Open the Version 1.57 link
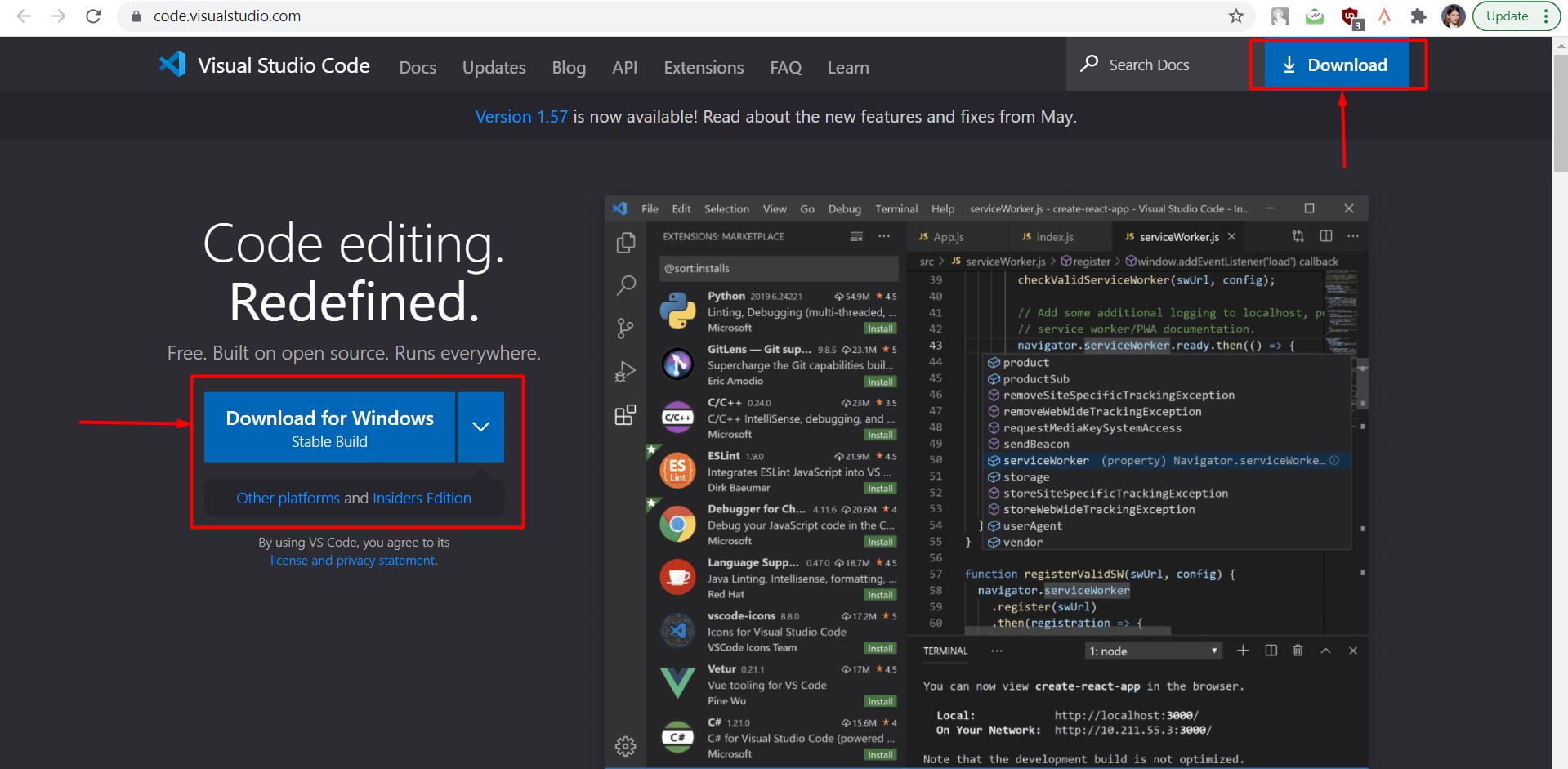This screenshot has width=1568, height=769. (521, 117)
